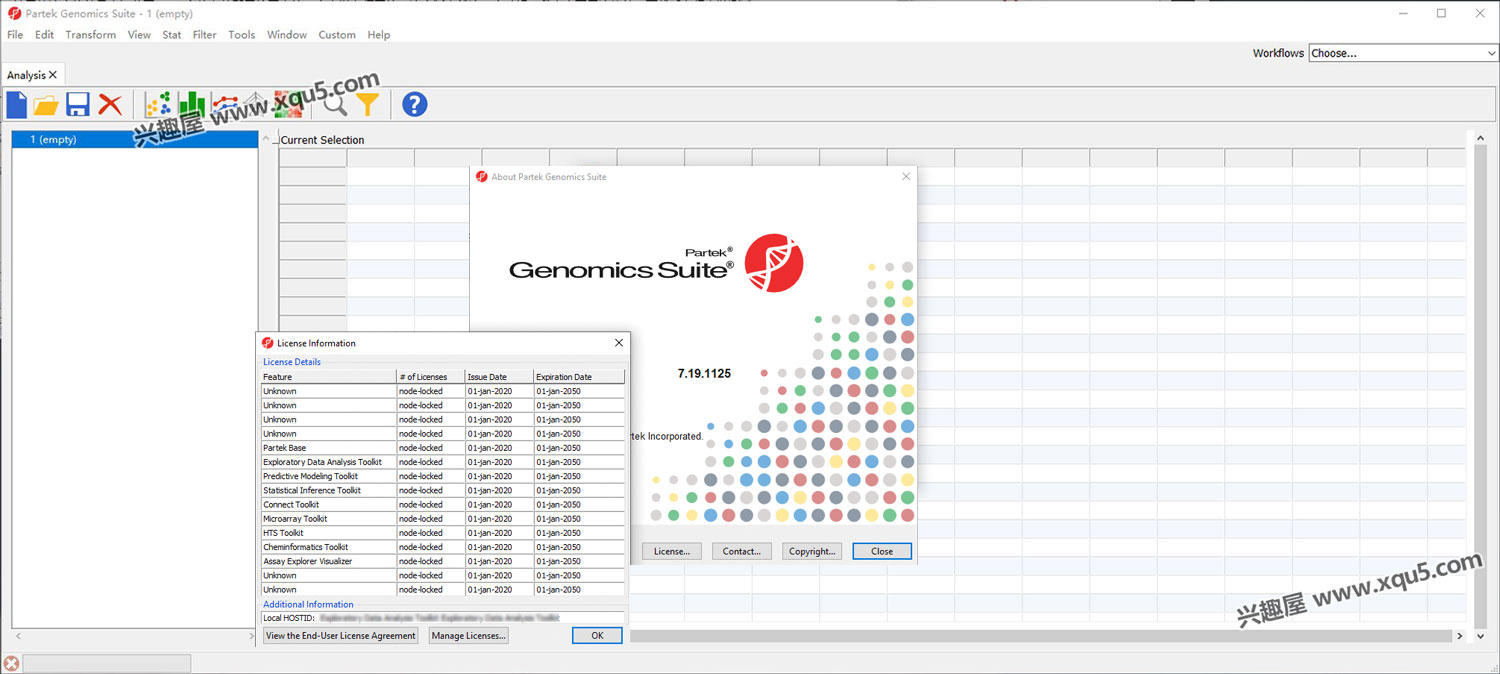The image size is (1500, 674).
Task: Click the 'License Details' heading
Action: [x=292, y=362]
